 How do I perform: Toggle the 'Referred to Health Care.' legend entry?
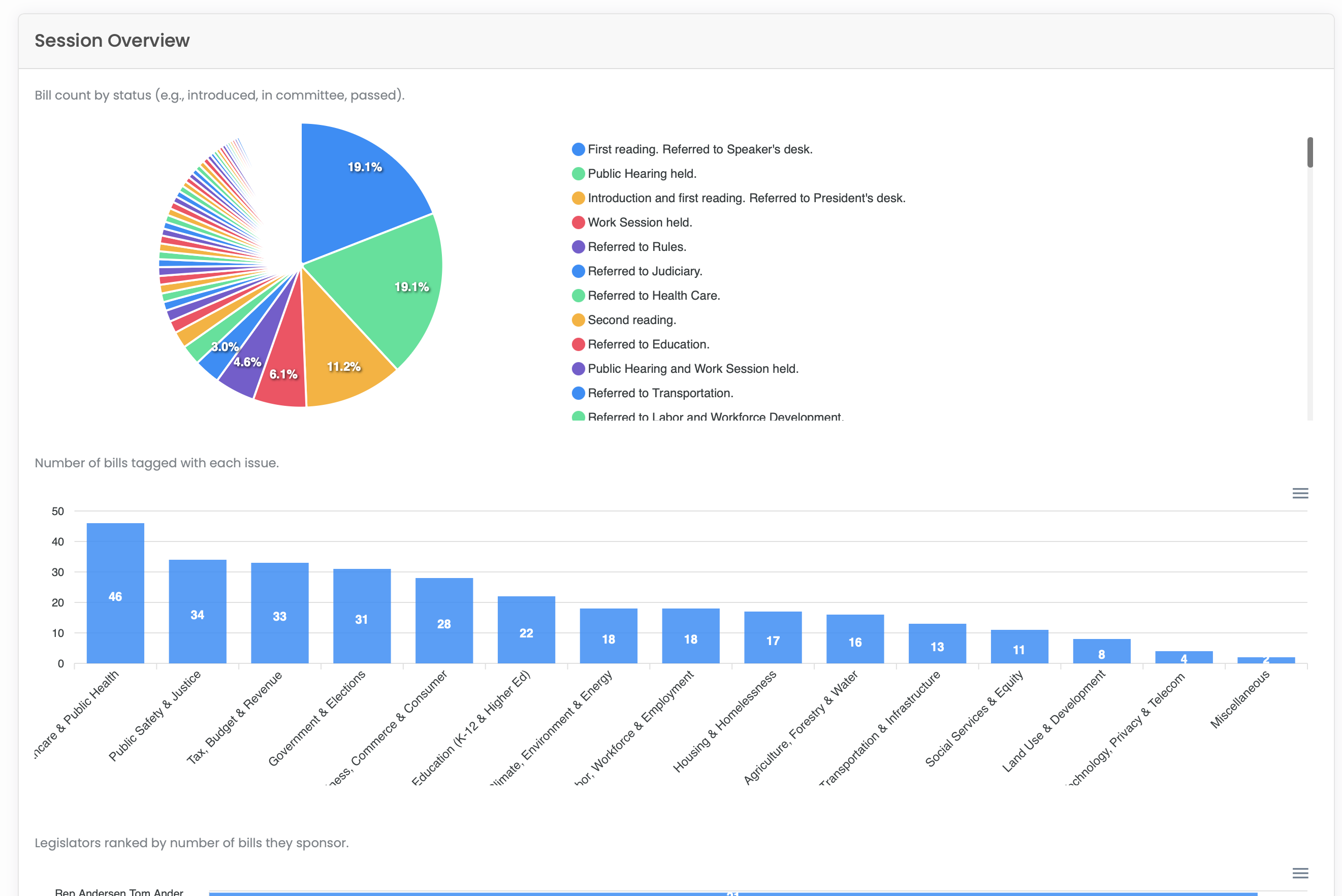[654, 296]
